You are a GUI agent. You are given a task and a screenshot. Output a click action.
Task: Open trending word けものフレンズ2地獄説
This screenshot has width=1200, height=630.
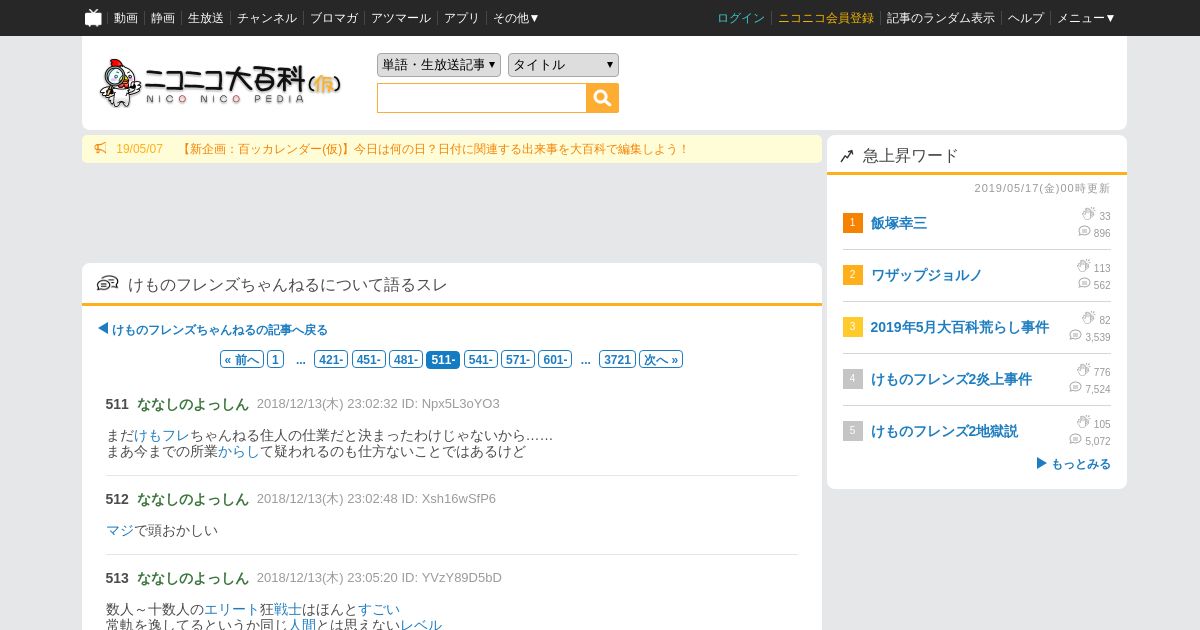[x=944, y=431]
